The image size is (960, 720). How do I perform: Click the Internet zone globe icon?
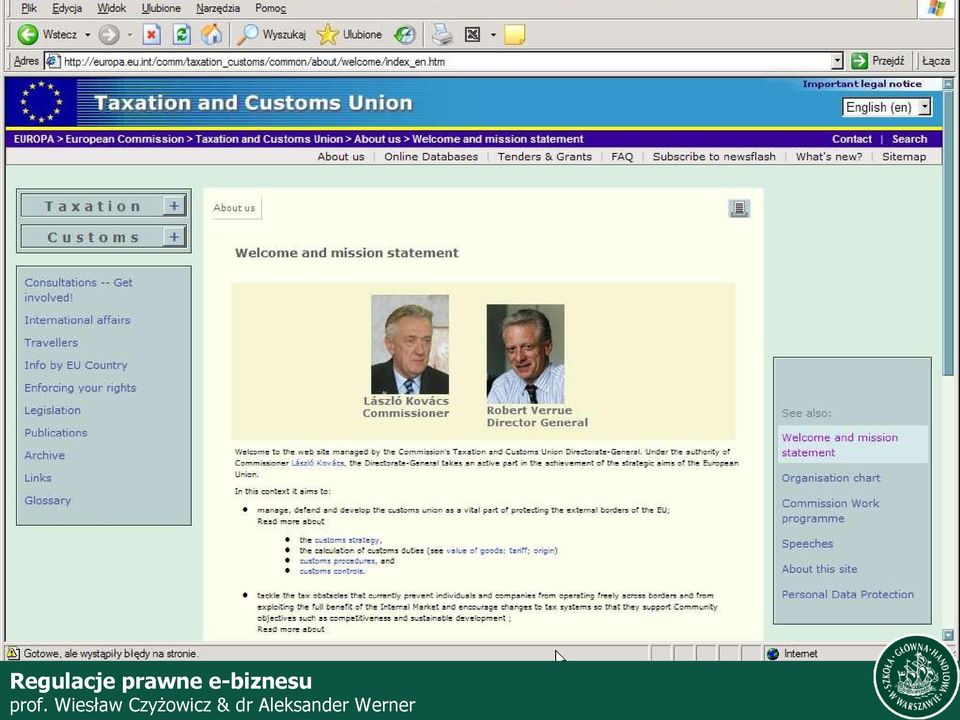coord(773,653)
